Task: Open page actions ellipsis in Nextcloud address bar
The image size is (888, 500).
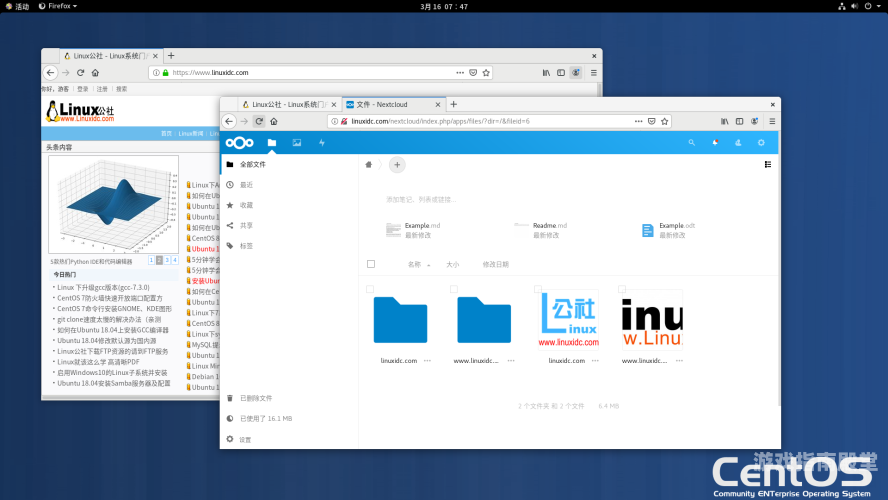Action: [x=639, y=121]
